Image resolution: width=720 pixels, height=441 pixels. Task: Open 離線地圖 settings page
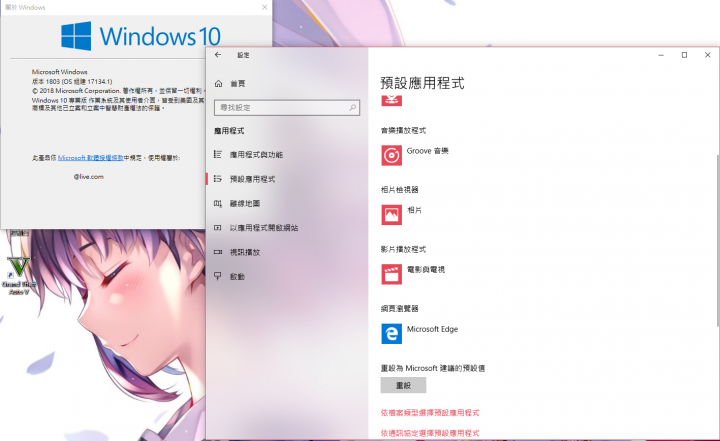coord(245,204)
